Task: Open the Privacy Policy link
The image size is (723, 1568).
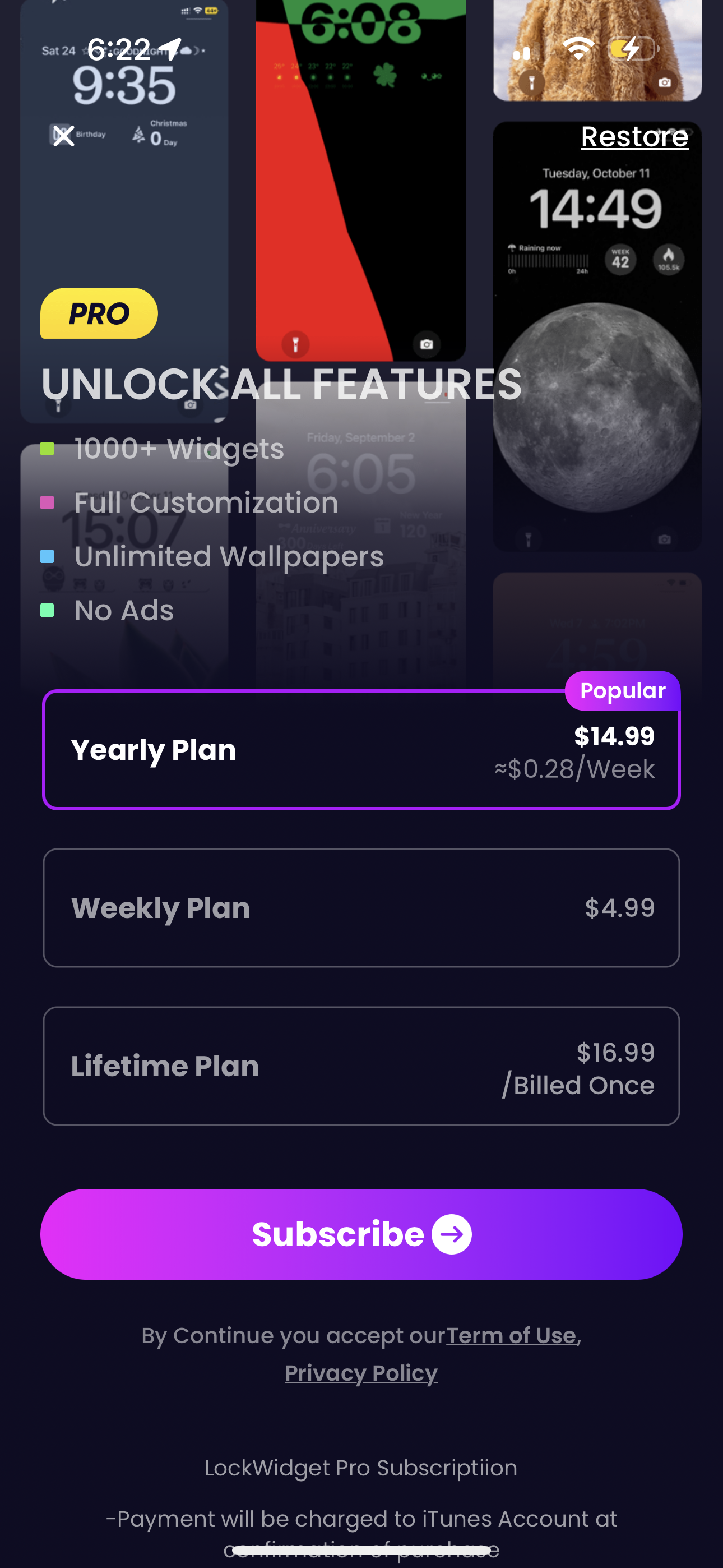Action: point(361,1373)
